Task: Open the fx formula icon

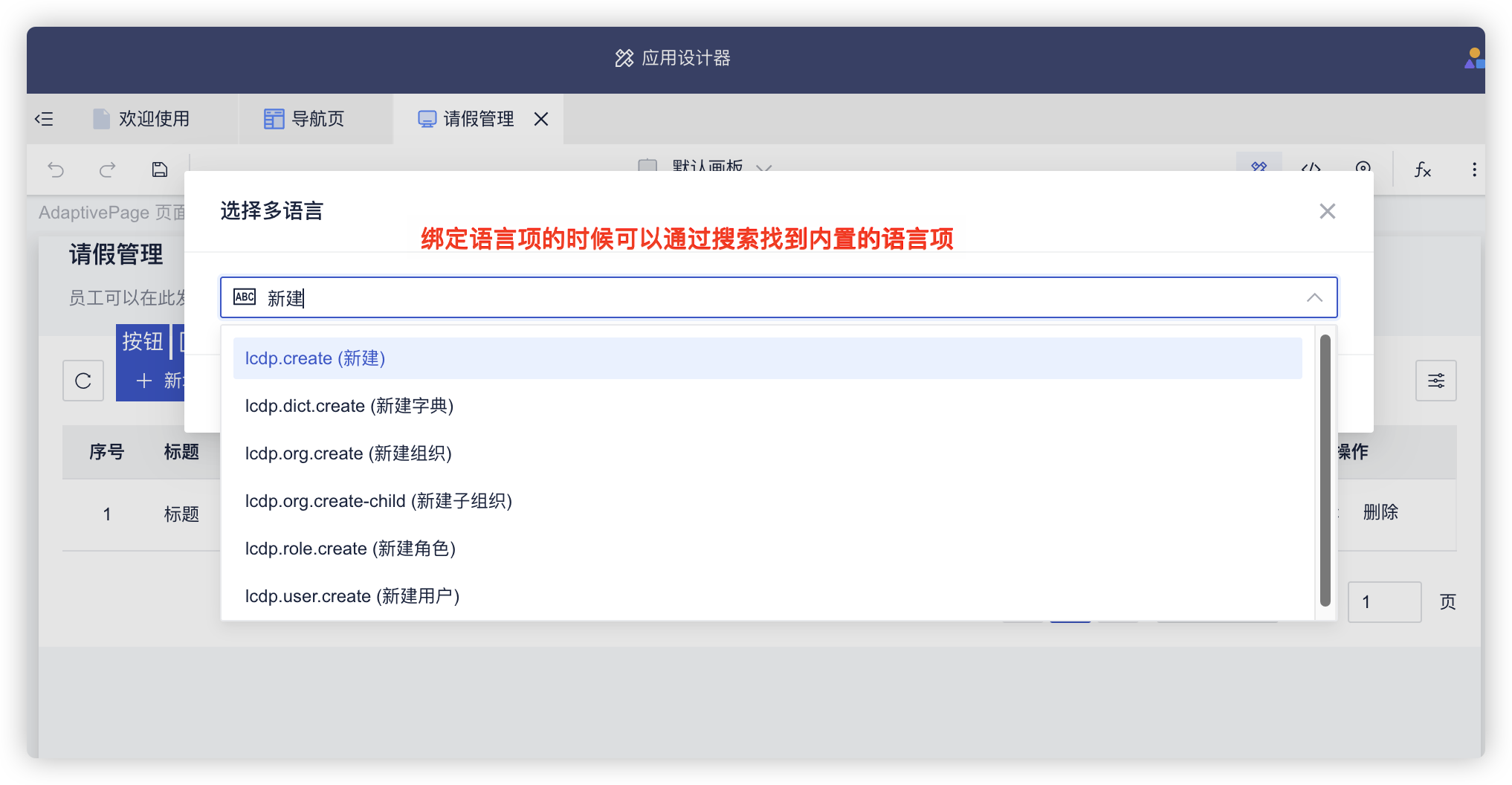Action: point(1422,170)
